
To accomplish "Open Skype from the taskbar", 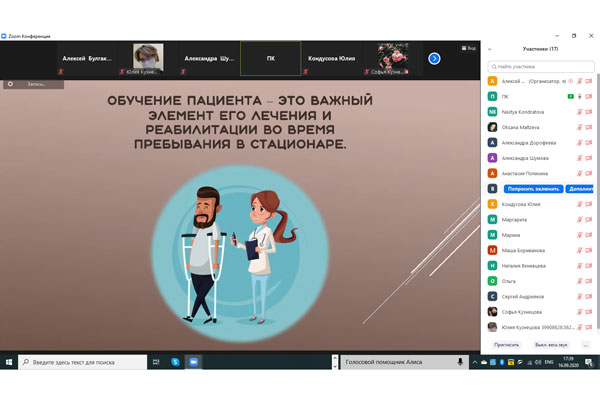I will 175,362.
